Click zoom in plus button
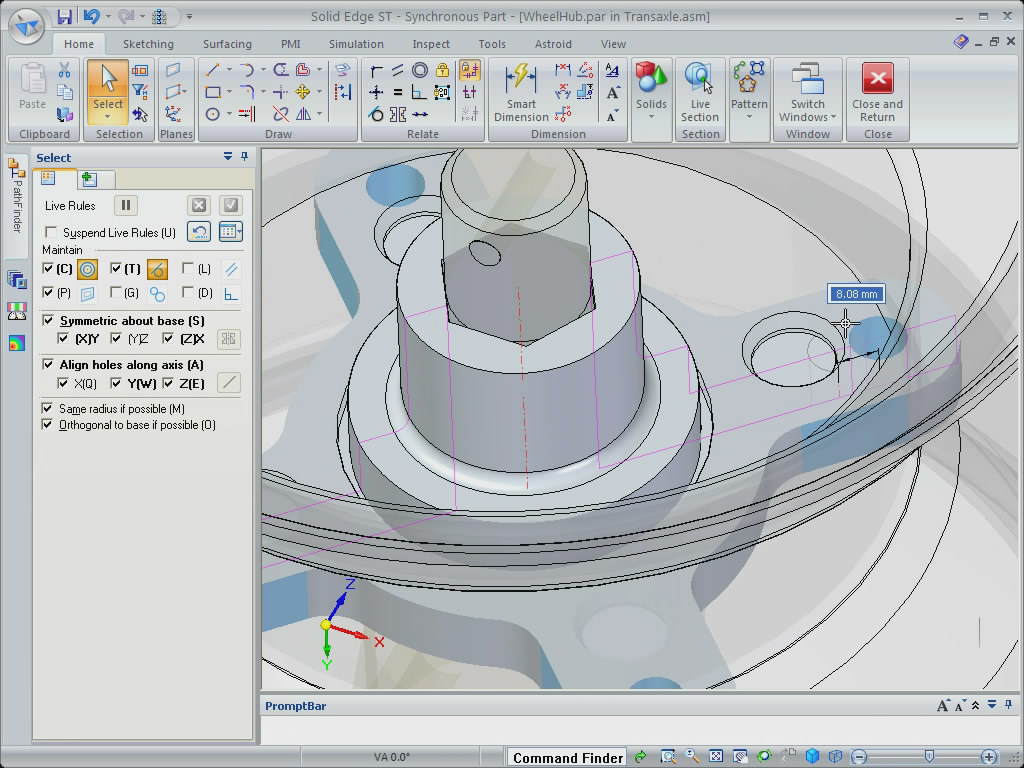This screenshot has height=768, width=1024. point(989,756)
